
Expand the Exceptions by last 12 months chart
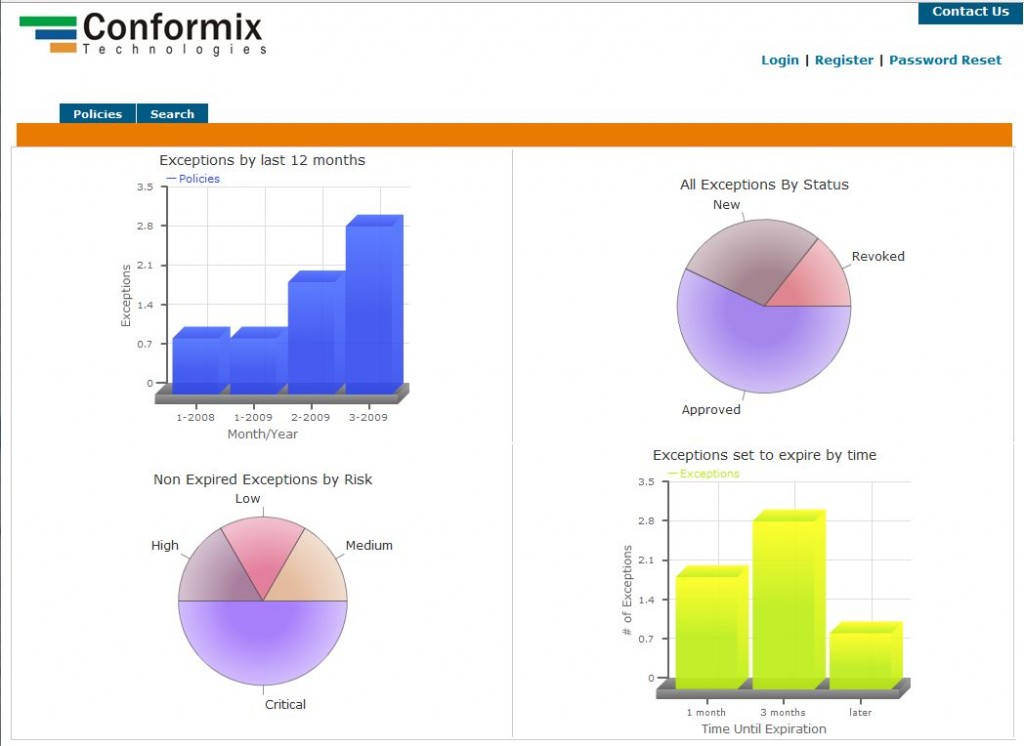pyautogui.click(x=263, y=160)
